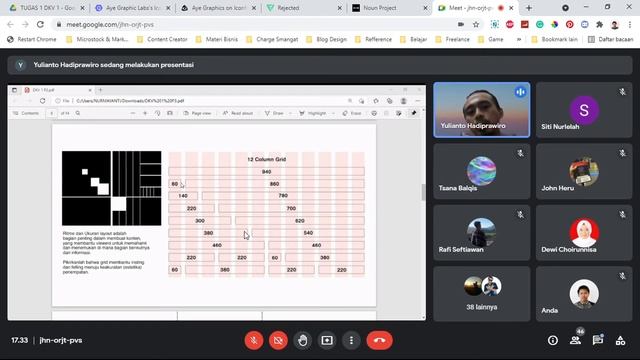This screenshot has height=360, width=640.
Task: Open Belajar bookmark folder
Action: point(413,39)
